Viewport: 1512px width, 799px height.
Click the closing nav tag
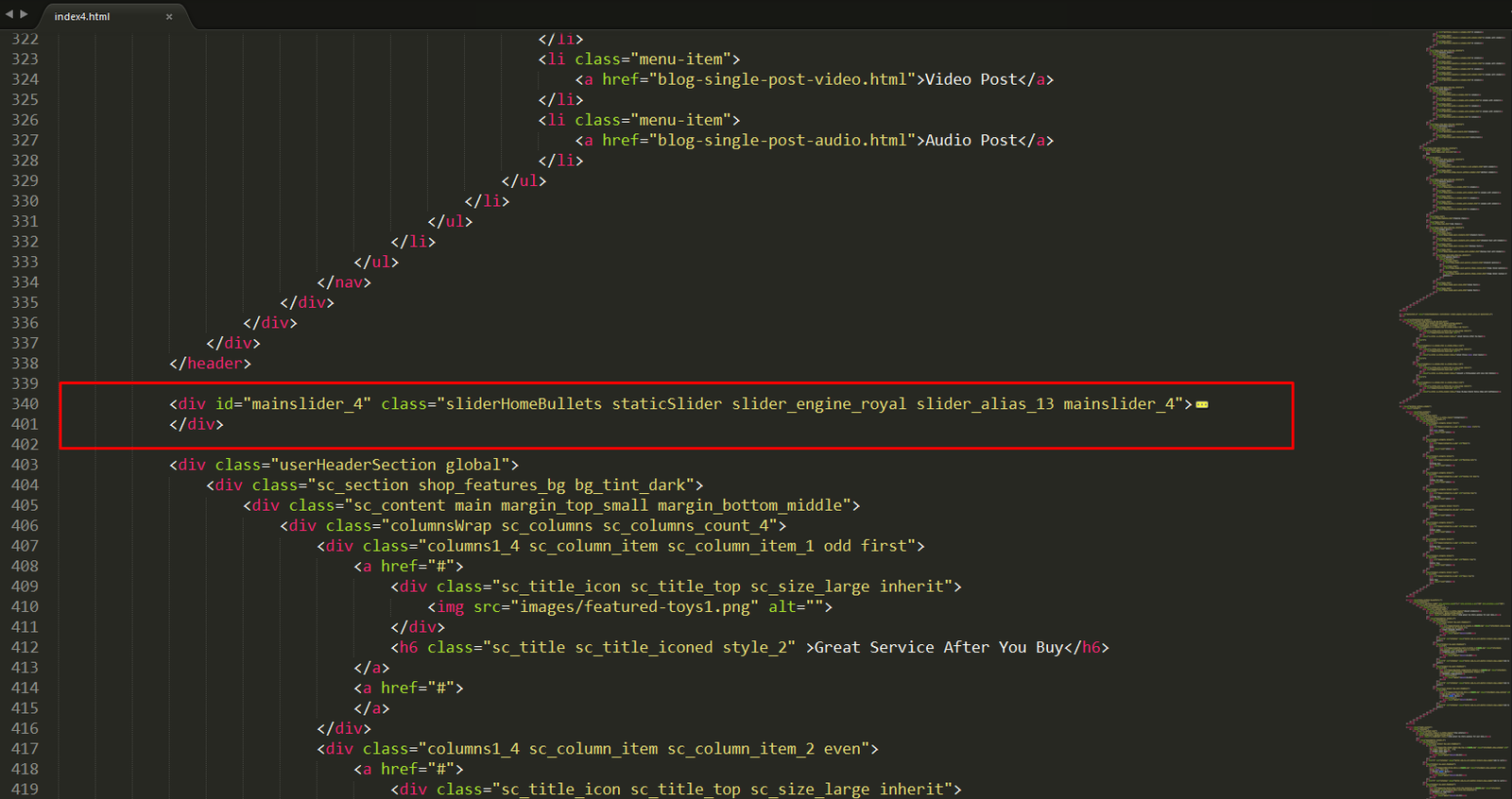pyautogui.click(x=344, y=282)
